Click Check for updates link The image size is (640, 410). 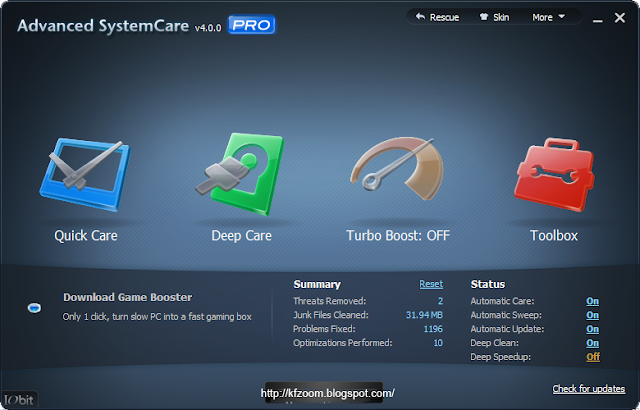(589, 389)
